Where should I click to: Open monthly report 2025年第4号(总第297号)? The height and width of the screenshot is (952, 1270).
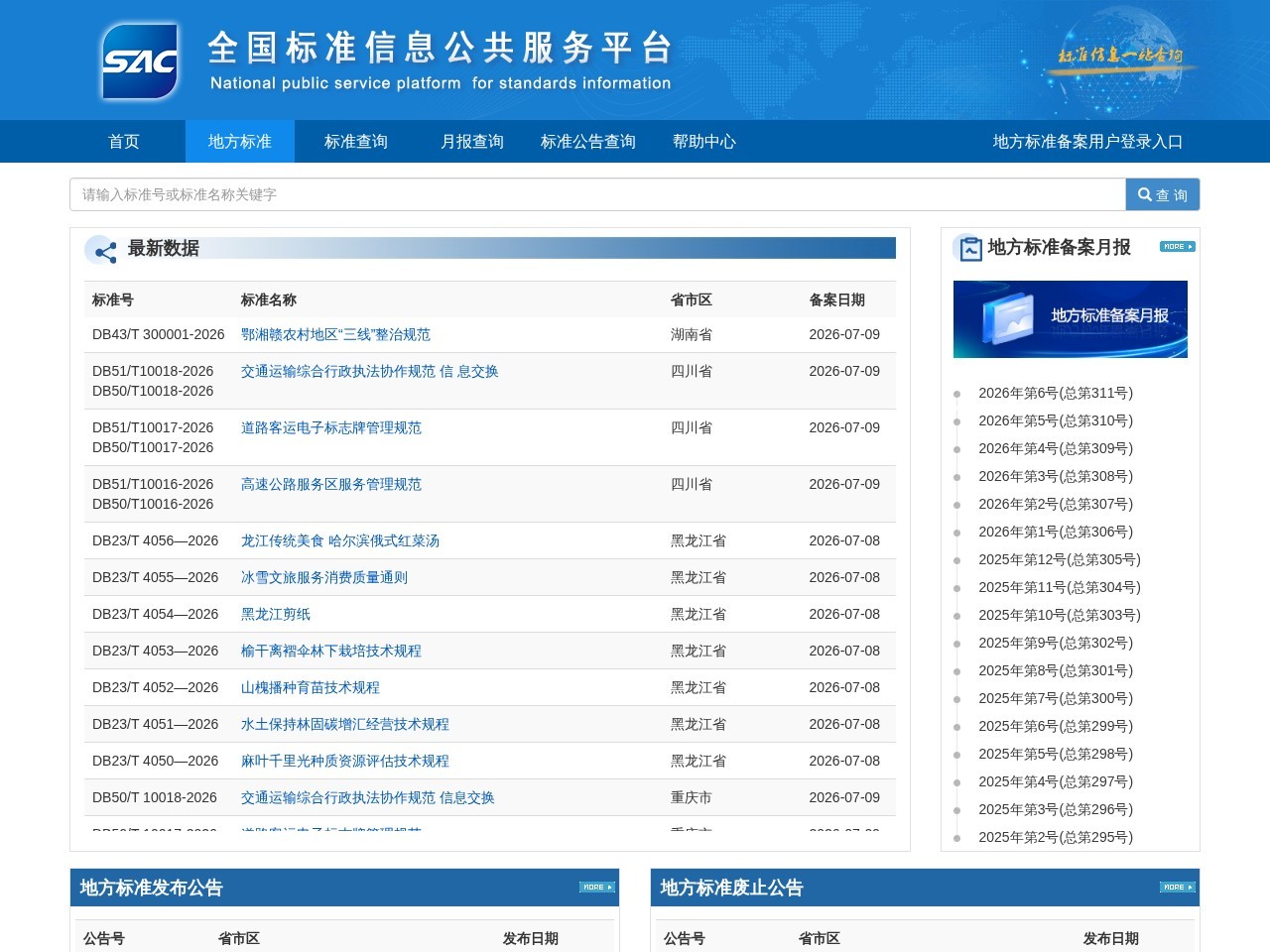[1056, 782]
